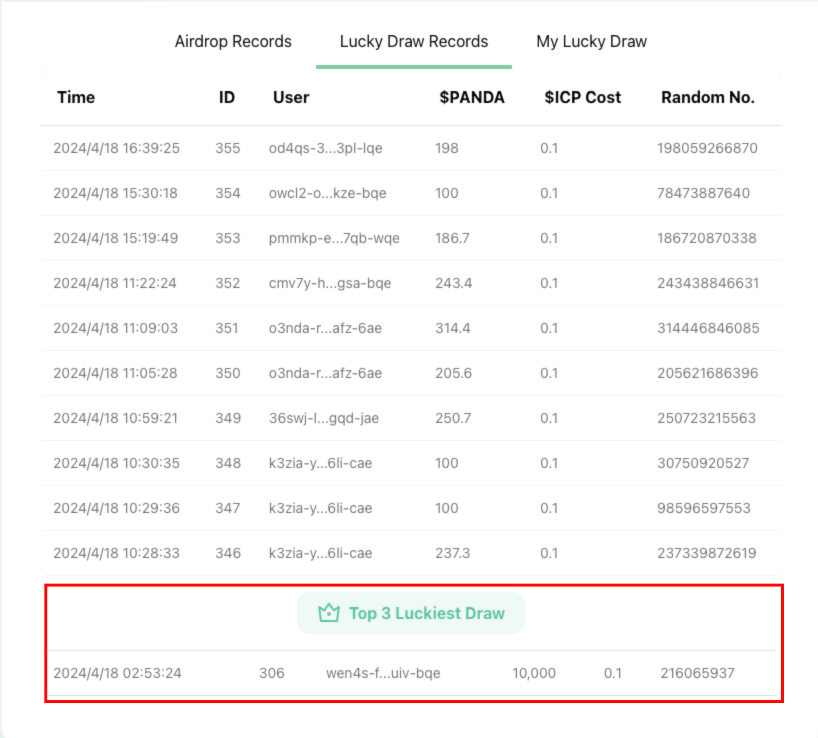Click draw ID 346

pos(228,553)
